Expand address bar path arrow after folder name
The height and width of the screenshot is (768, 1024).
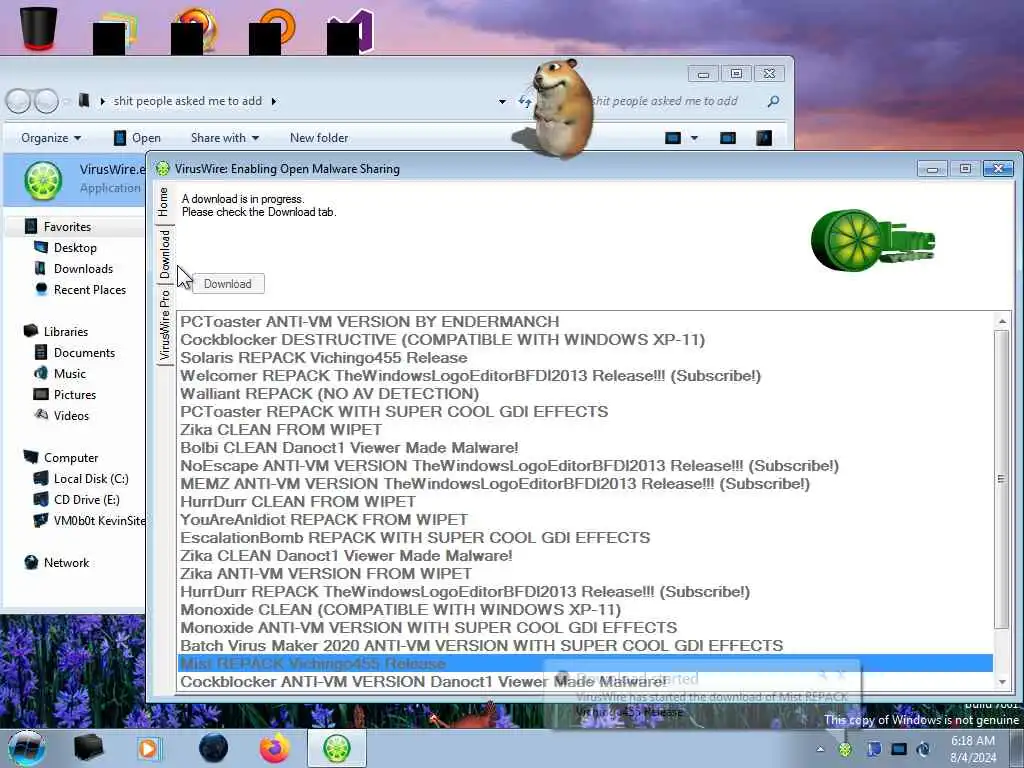tap(274, 101)
